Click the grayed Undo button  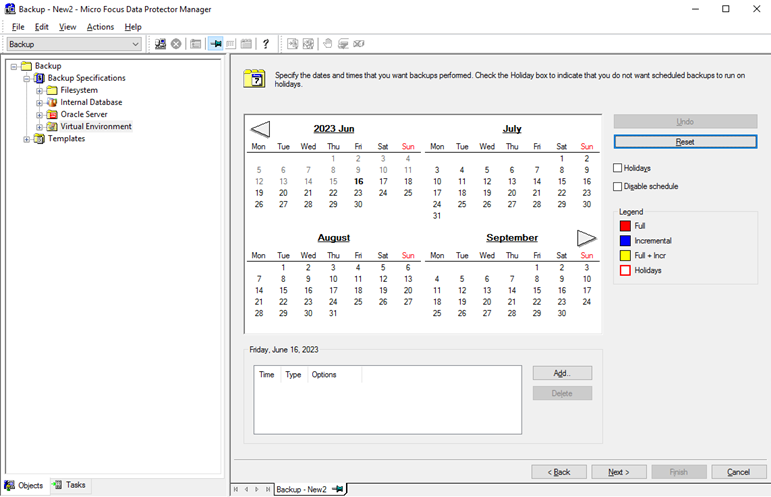685,121
